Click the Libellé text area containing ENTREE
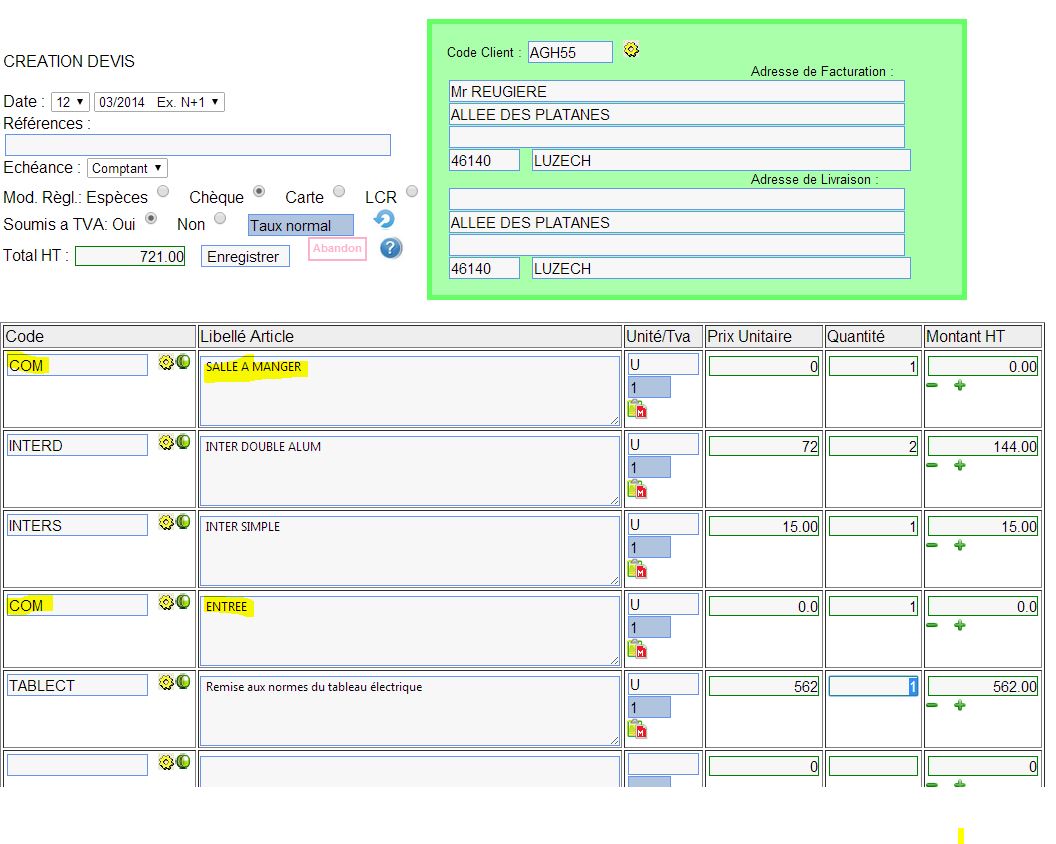The width and height of the screenshot is (1056, 844). coord(409,630)
